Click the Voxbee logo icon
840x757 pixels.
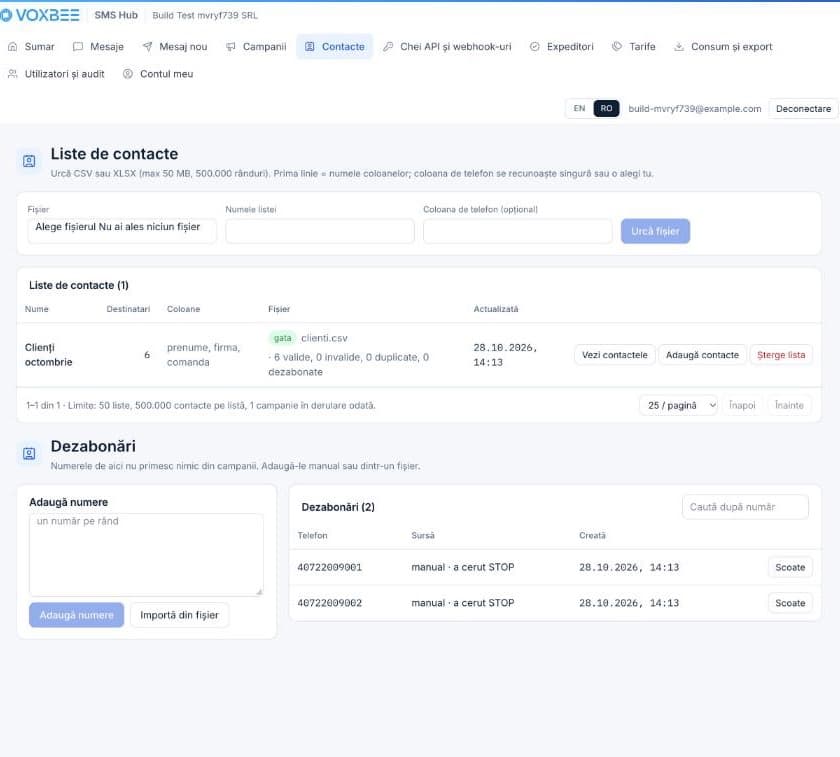[5, 15]
